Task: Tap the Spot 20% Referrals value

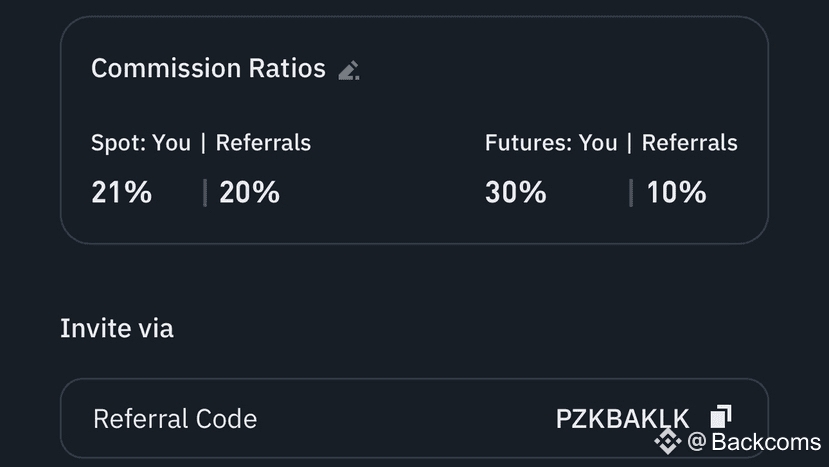Action: point(249,192)
